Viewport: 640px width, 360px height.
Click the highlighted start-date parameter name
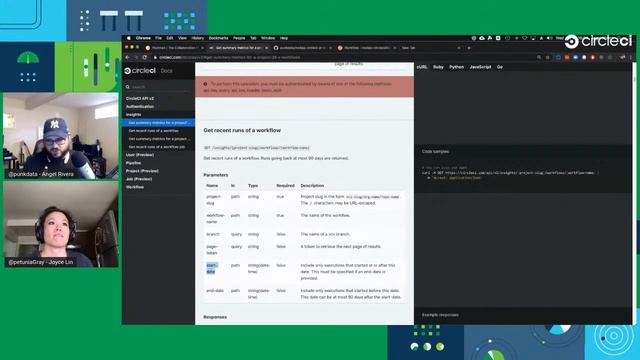point(212,268)
